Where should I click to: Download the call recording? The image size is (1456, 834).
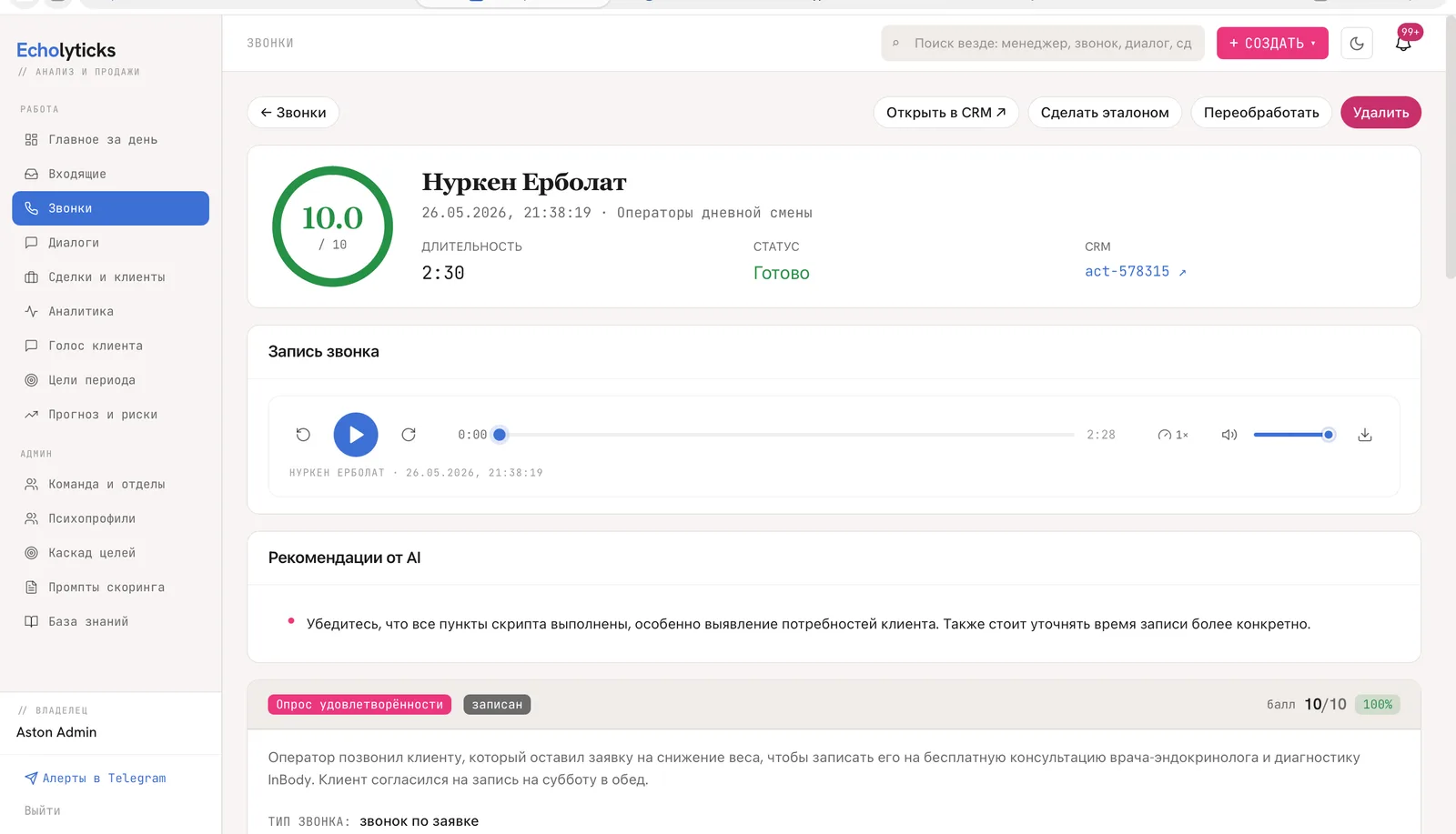tap(1365, 435)
